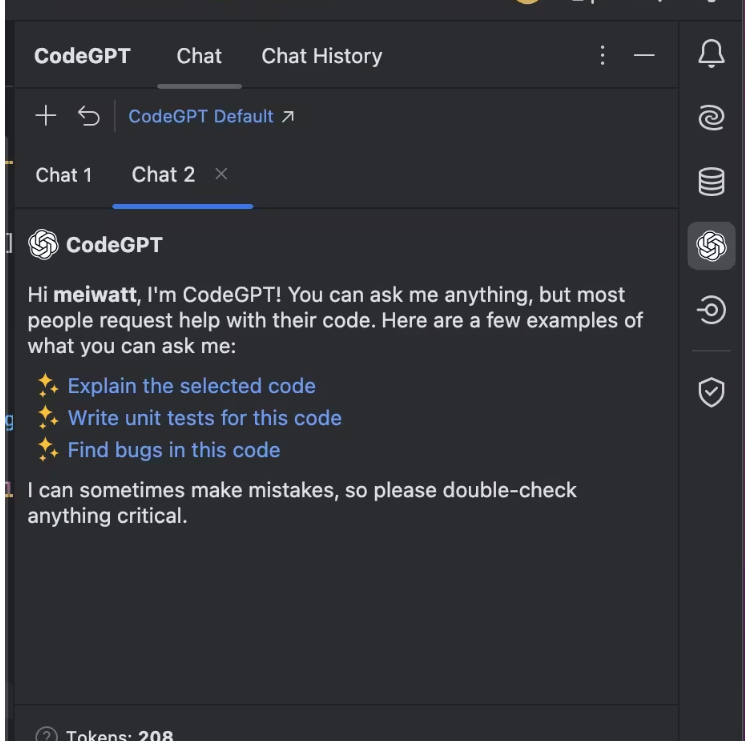Click 'Write unit tests for this code'
The image size is (745, 741).
204,418
